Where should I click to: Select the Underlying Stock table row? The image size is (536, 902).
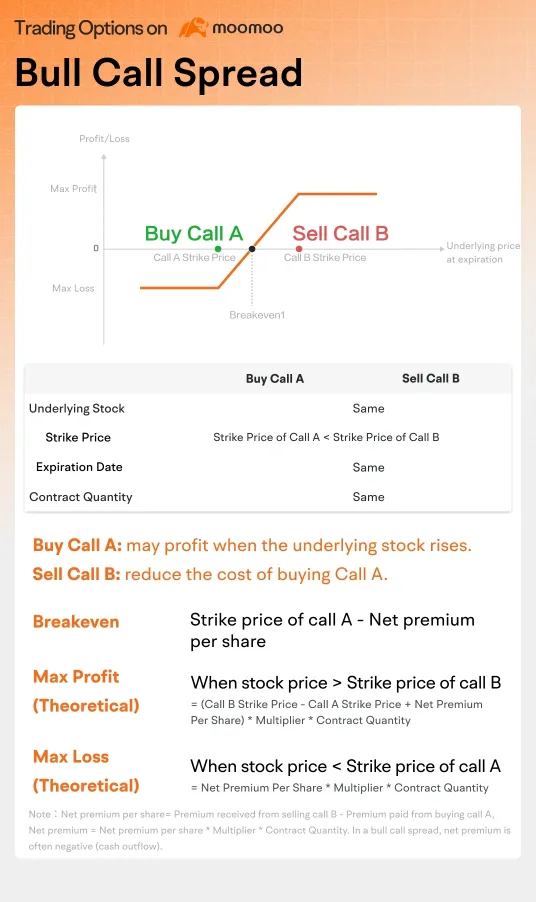click(x=268, y=408)
